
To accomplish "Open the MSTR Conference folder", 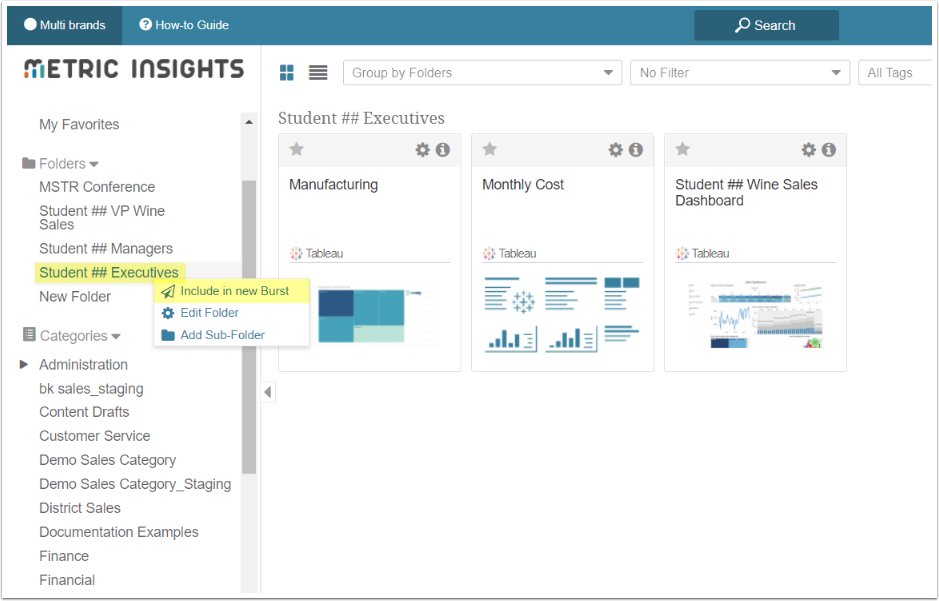I will 97,187.
